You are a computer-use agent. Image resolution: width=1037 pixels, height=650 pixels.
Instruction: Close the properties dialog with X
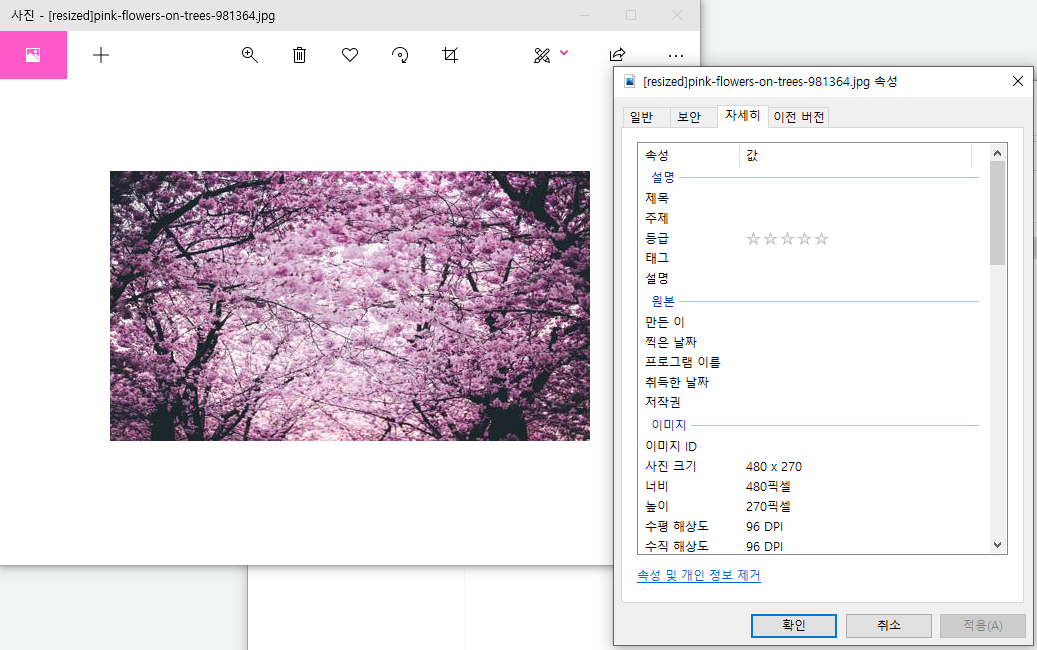[1018, 81]
